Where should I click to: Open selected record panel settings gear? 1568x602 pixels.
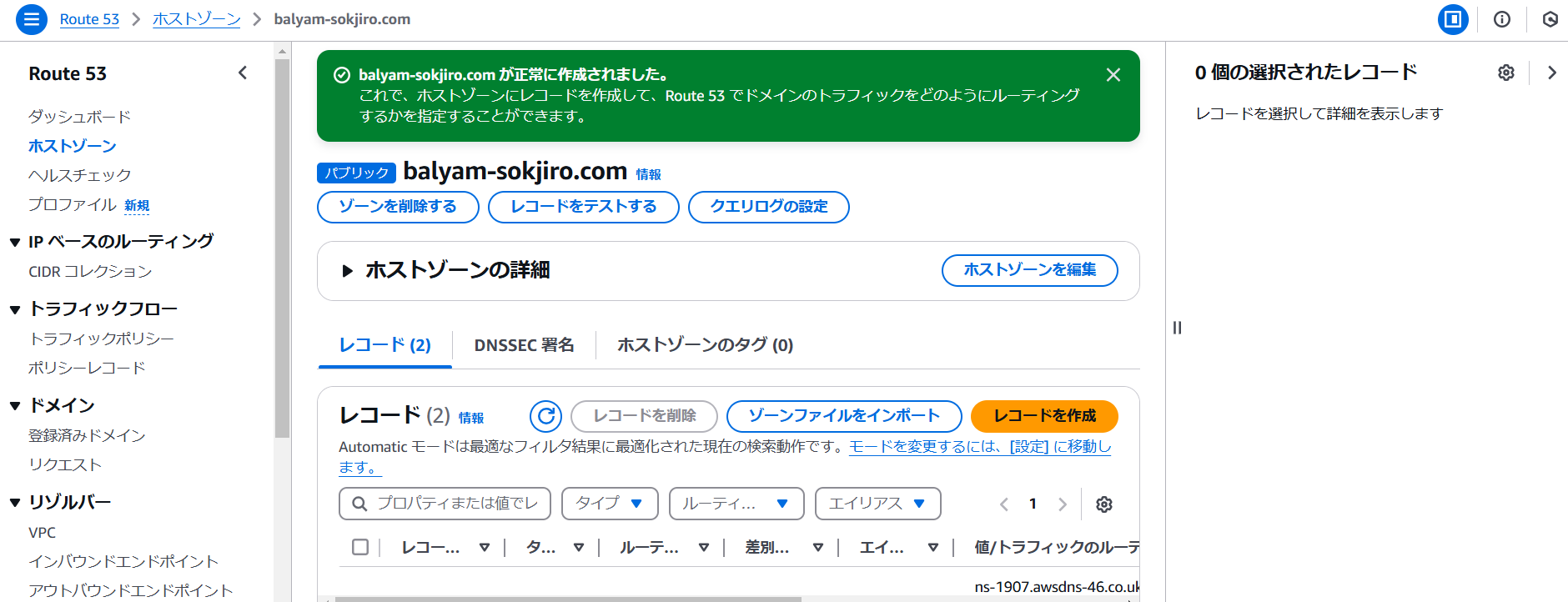(x=1506, y=73)
